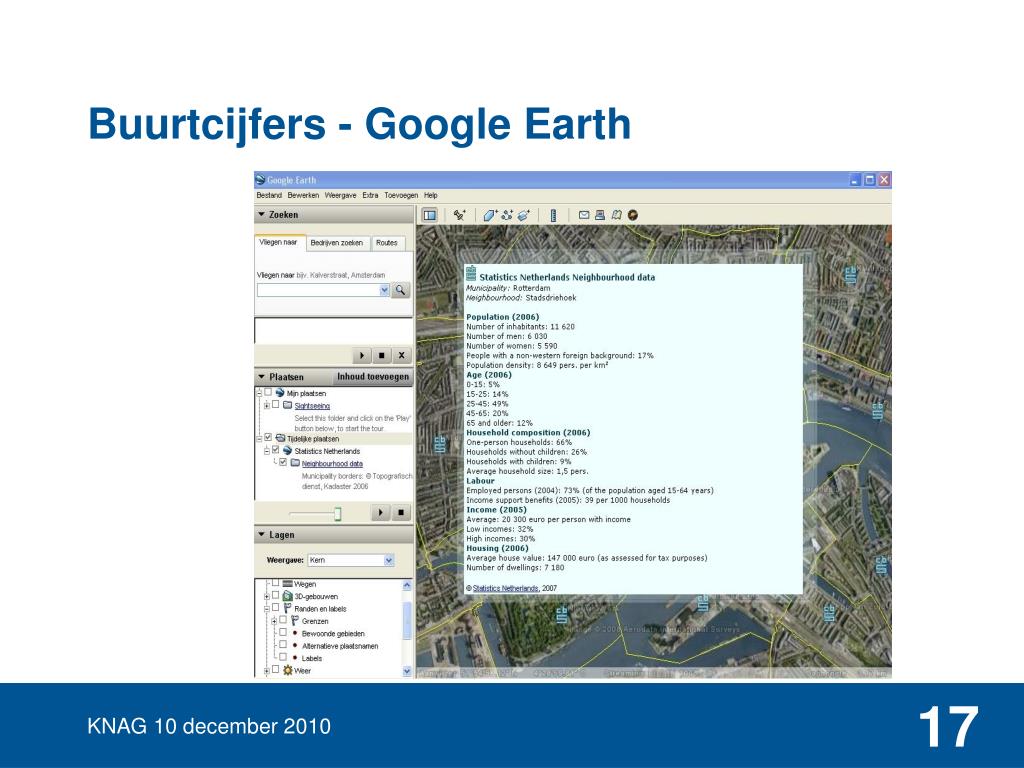
Task: Click in the Vliegen naar input field
Action: [x=318, y=290]
